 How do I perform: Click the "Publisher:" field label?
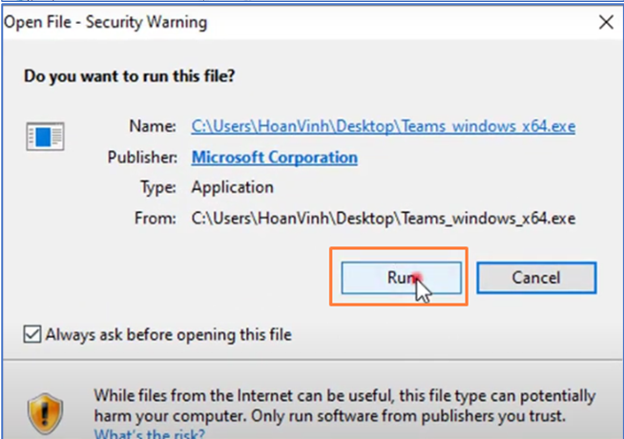(140, 157)
